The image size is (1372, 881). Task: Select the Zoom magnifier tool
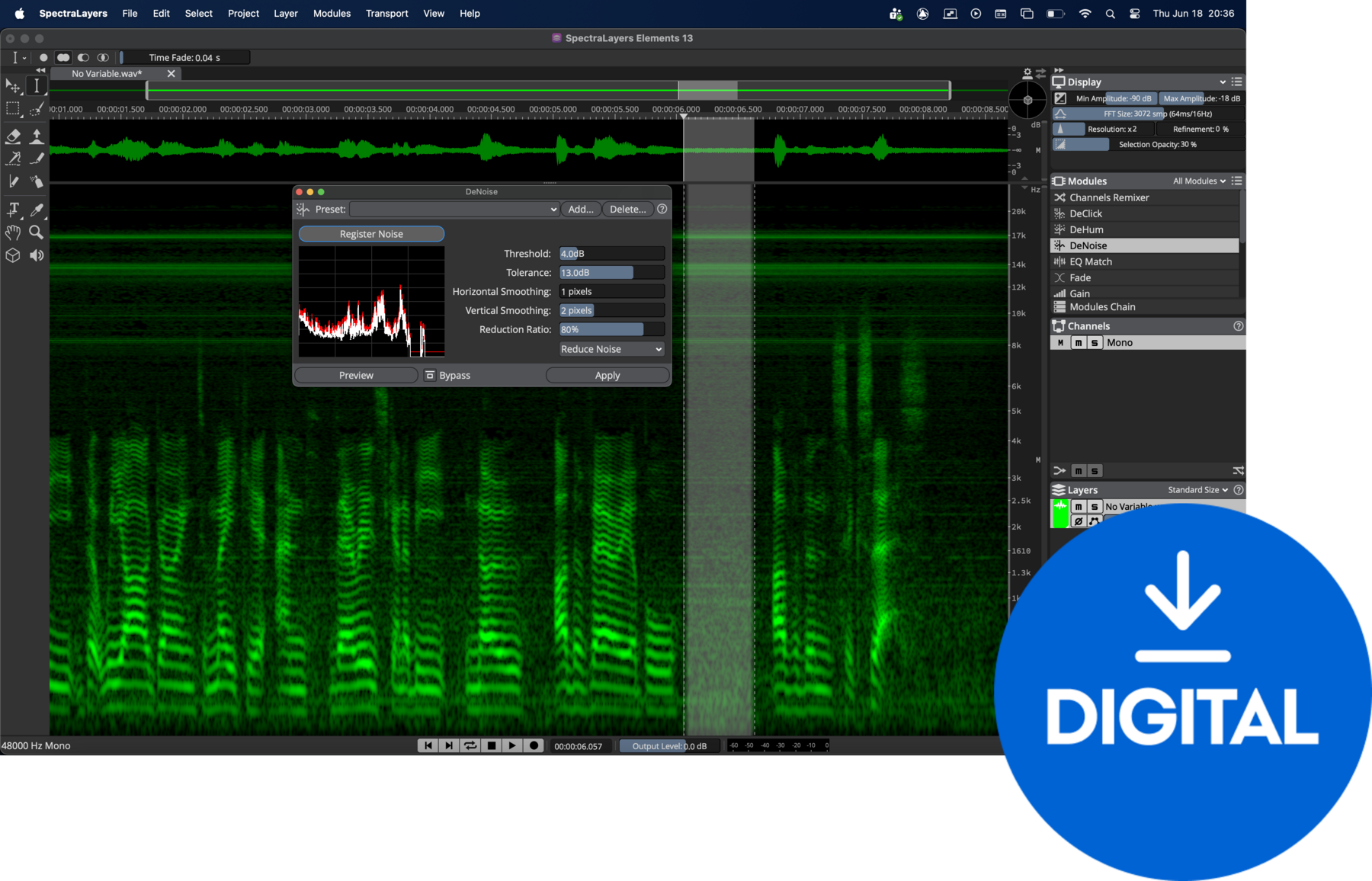click(x=36, y=232)
